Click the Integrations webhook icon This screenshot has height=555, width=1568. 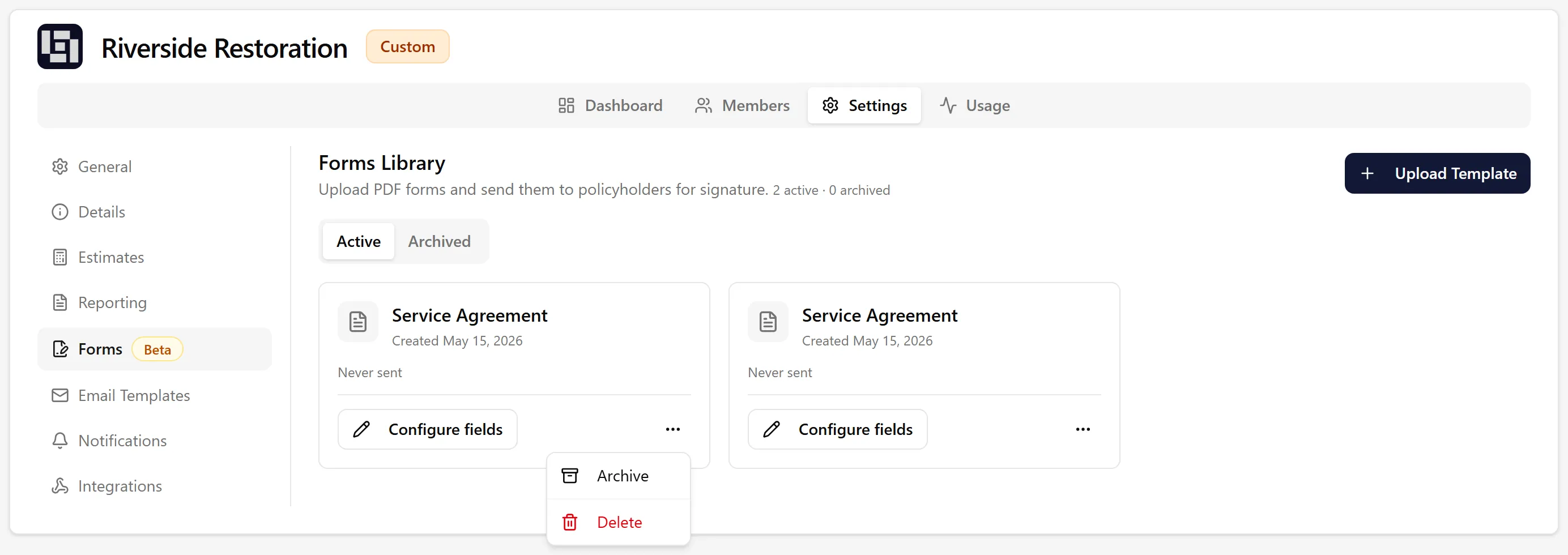(x=59, y=486)
